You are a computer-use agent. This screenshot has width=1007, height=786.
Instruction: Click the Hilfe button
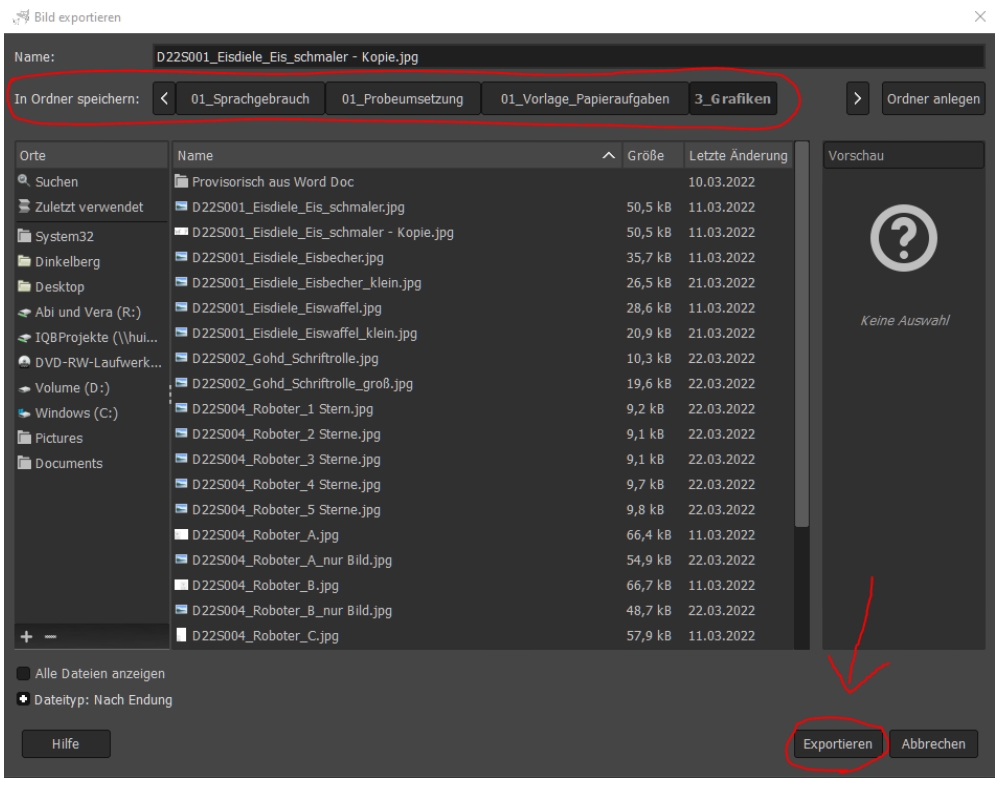tap(66, 744)
